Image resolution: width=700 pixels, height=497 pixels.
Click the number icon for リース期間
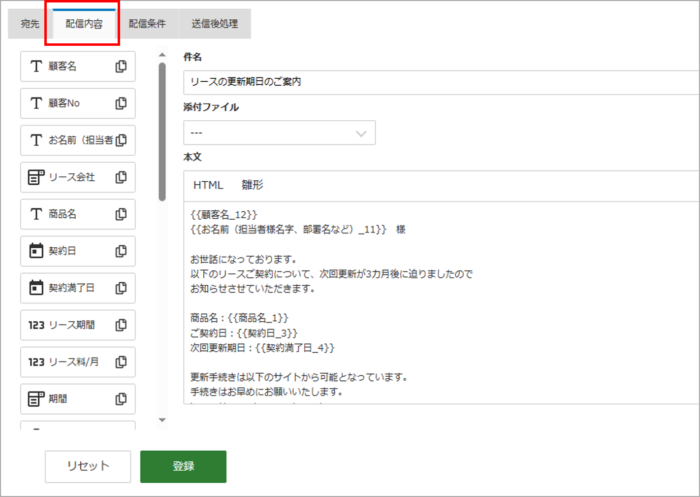click(x=37, y=325)
